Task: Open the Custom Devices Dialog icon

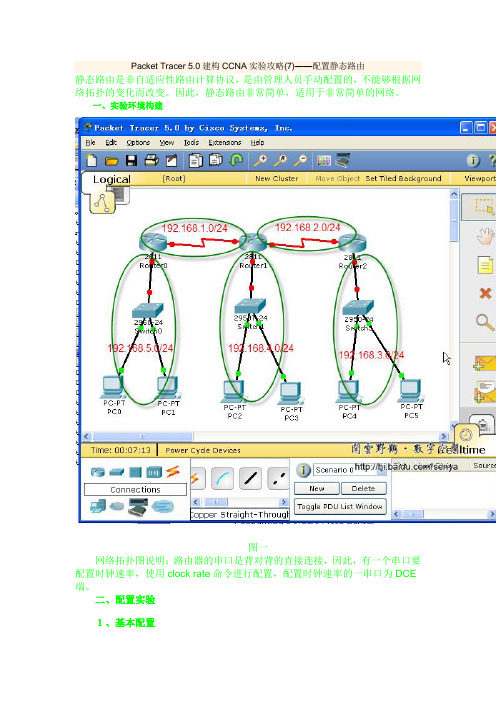Action: 343,160
